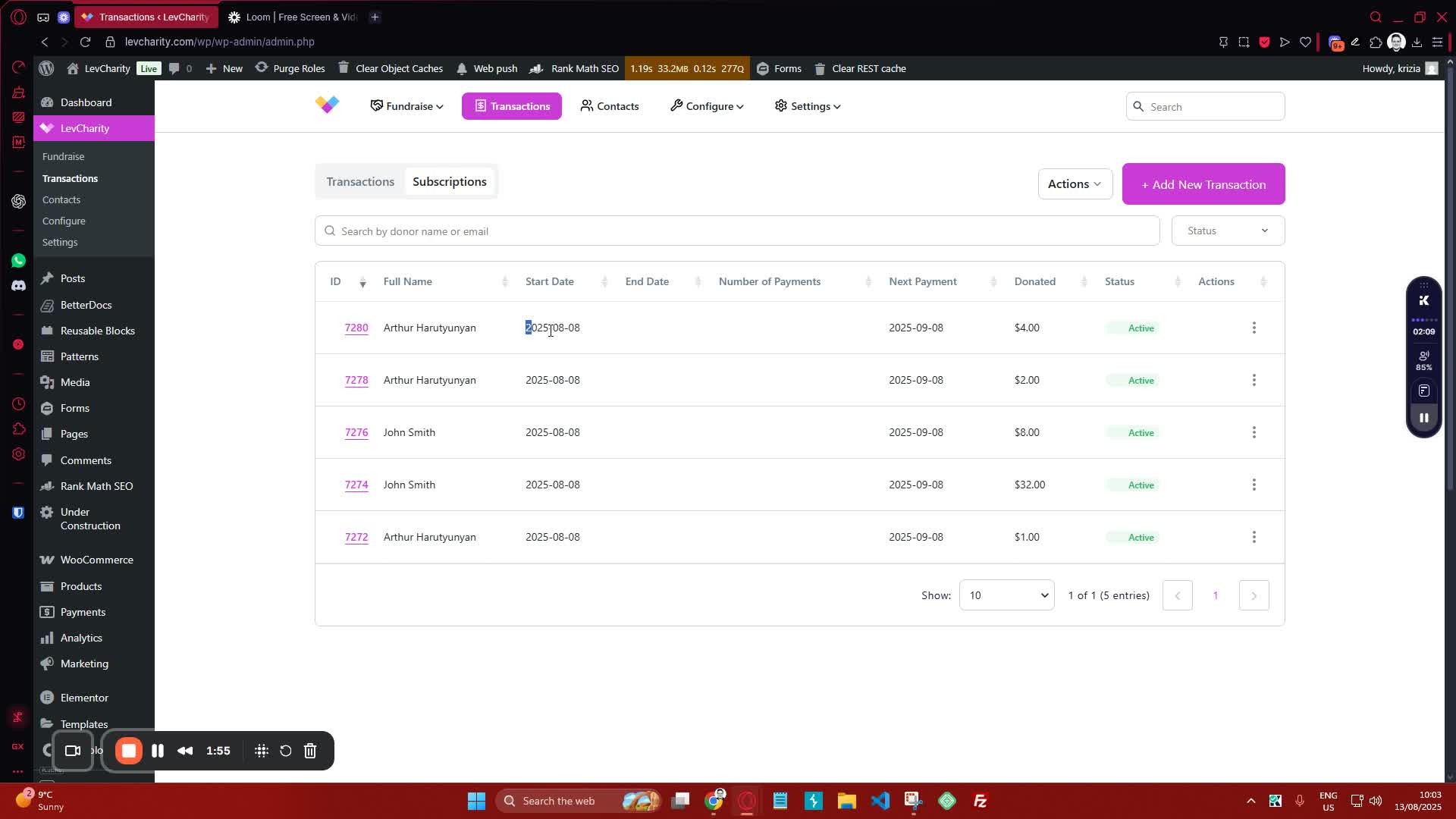Expand the Show entries per page select
Screen dimensions: 1456x819
(1006, 595)
